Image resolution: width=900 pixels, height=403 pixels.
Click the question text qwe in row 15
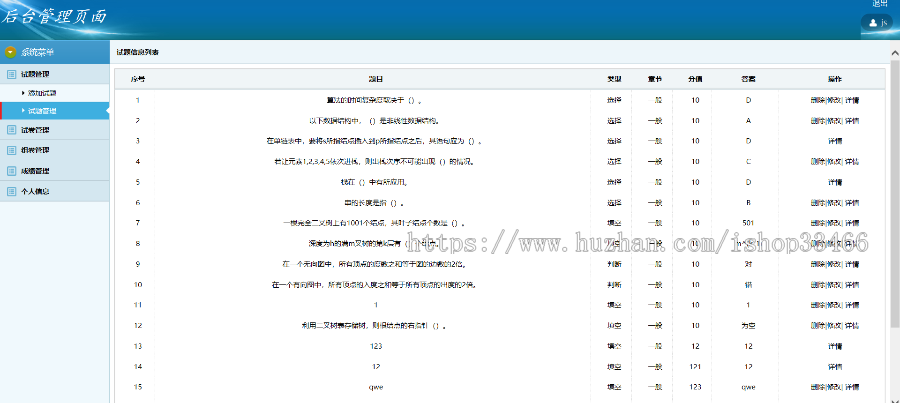[x=375, y=387]
